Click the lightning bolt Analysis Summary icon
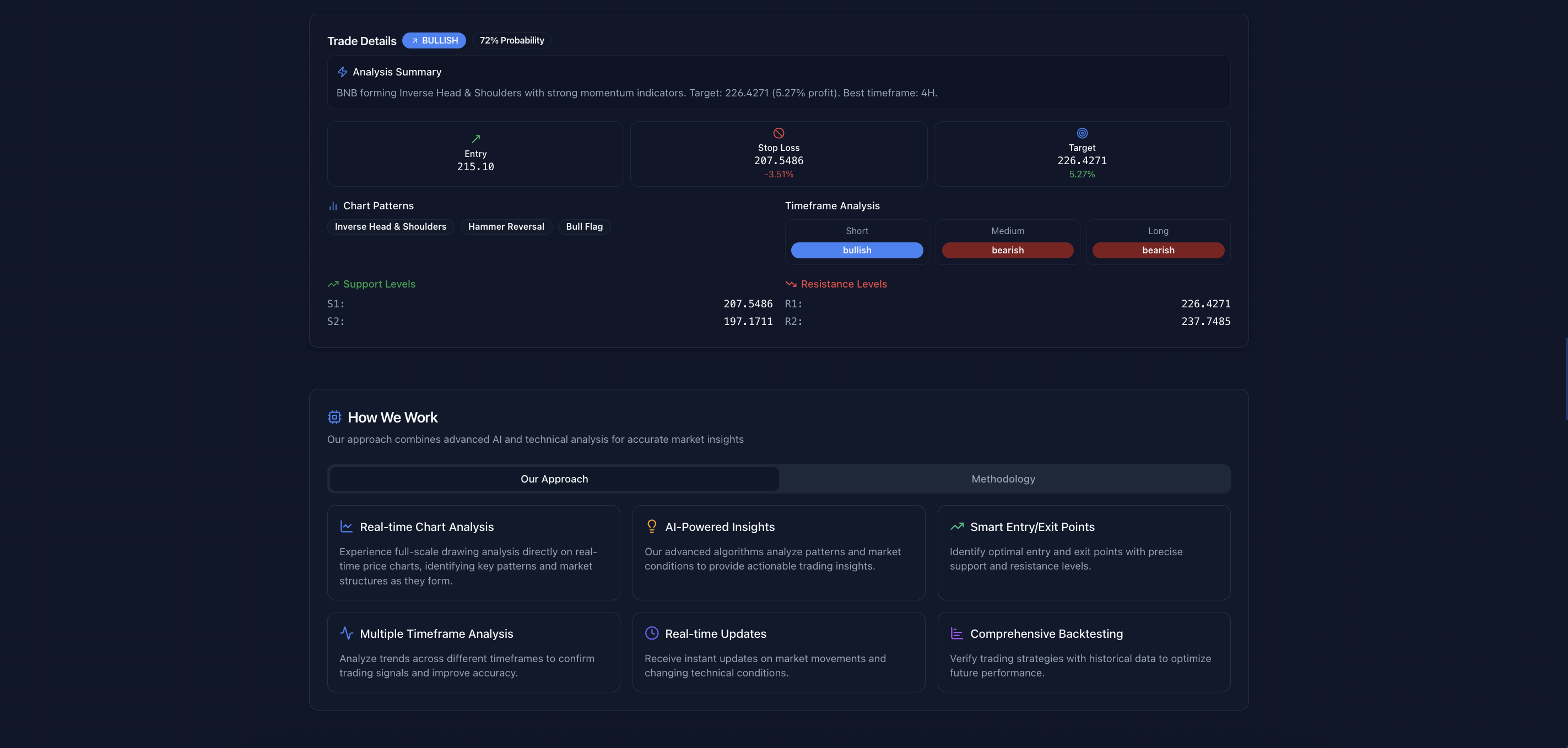 [x=342, y=72]
